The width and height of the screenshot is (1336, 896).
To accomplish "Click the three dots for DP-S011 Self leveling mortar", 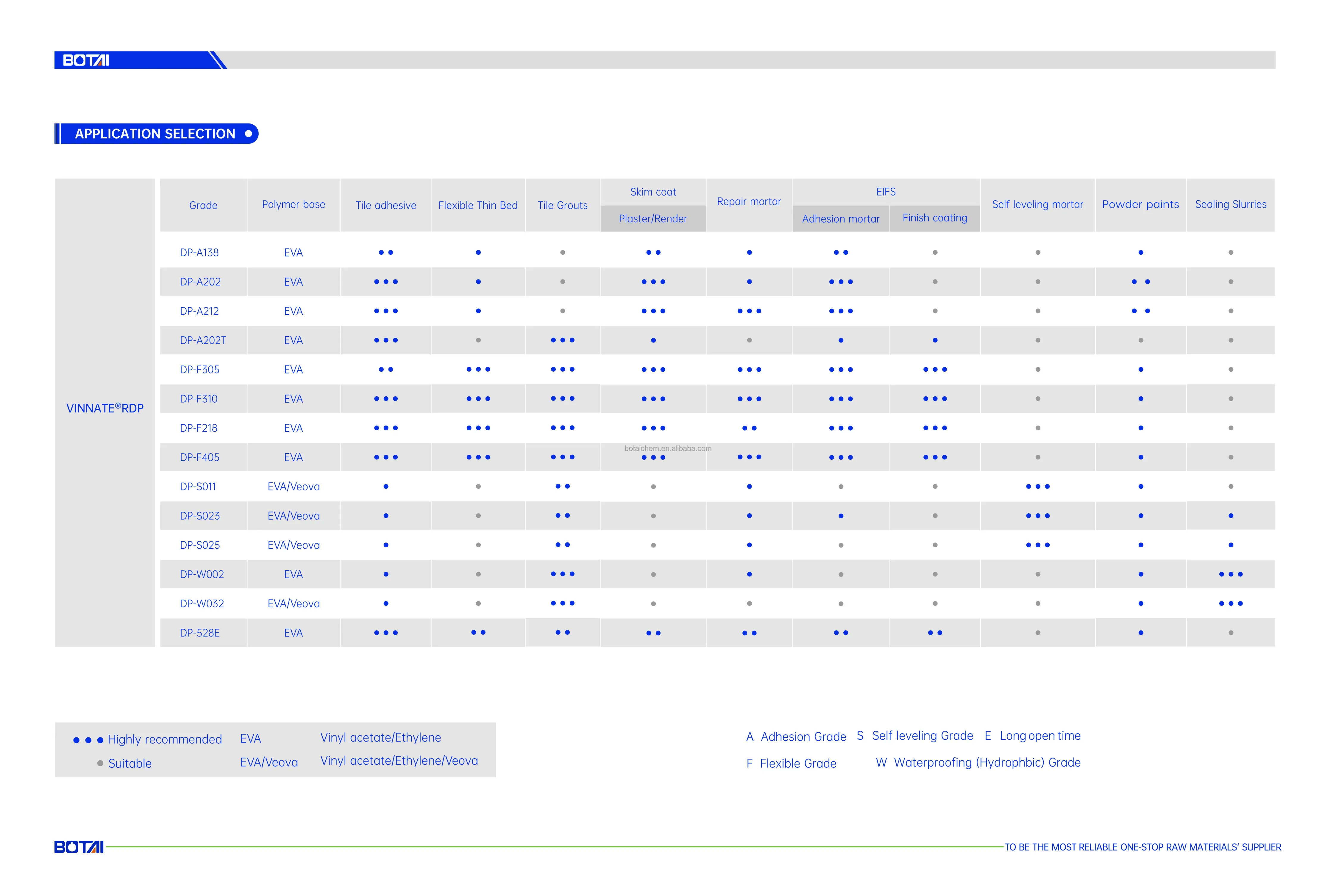I will (1038, 487).
